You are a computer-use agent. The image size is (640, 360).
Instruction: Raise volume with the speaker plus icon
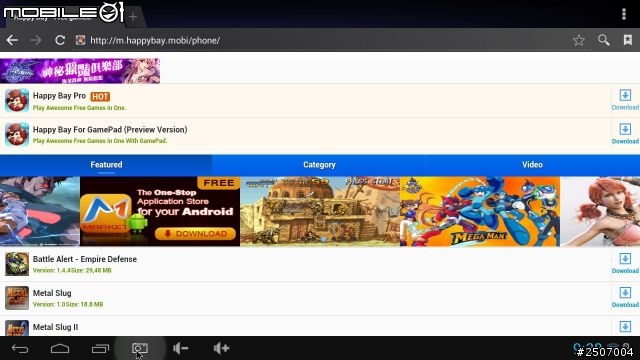(x=221, y=349)
